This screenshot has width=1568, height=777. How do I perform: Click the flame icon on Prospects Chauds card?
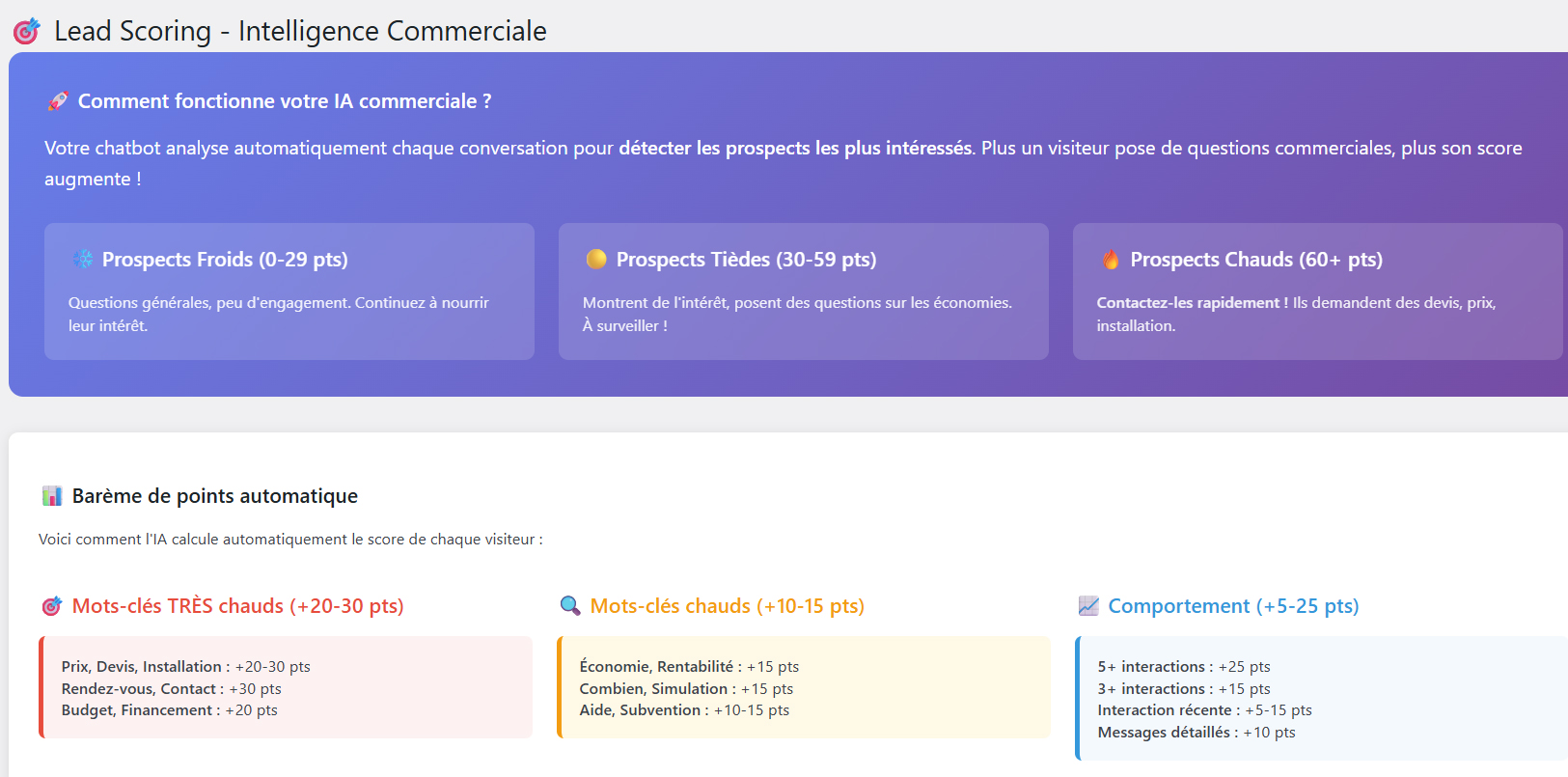coord(1111,259)
